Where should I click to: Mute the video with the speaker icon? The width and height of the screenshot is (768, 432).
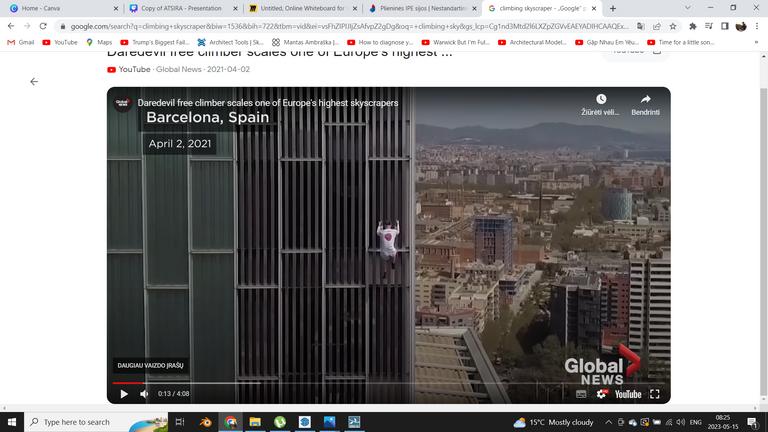pyautogui.click(x=144, y=394)
